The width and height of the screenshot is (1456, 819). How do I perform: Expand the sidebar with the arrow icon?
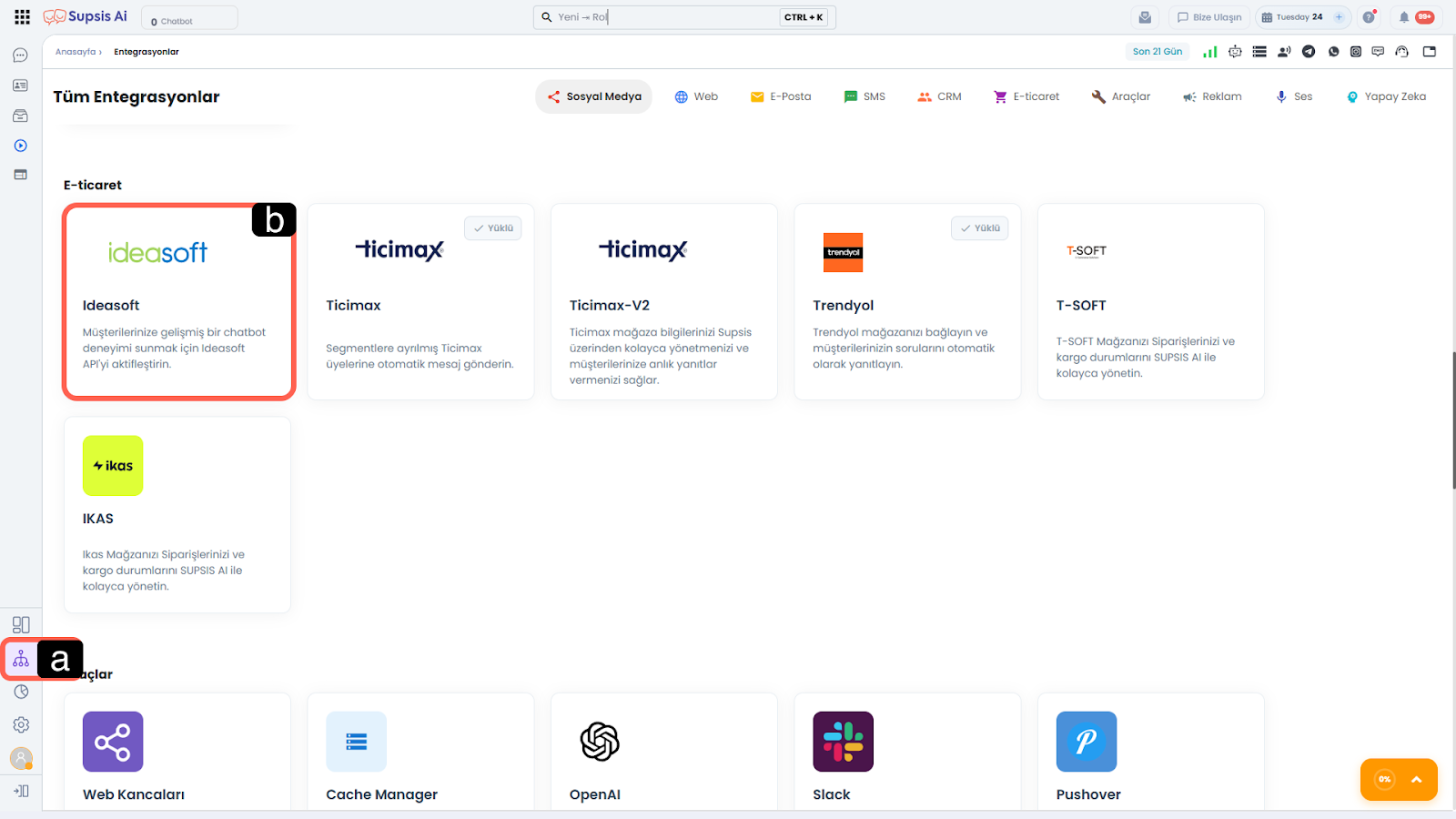(x=21, y=791)
